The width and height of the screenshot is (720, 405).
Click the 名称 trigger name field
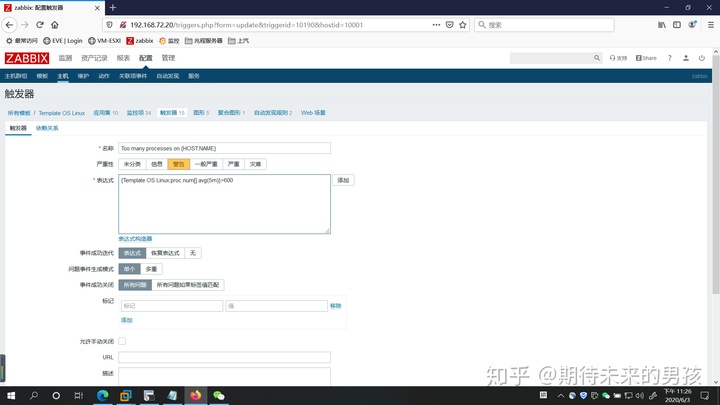(225, 148)
